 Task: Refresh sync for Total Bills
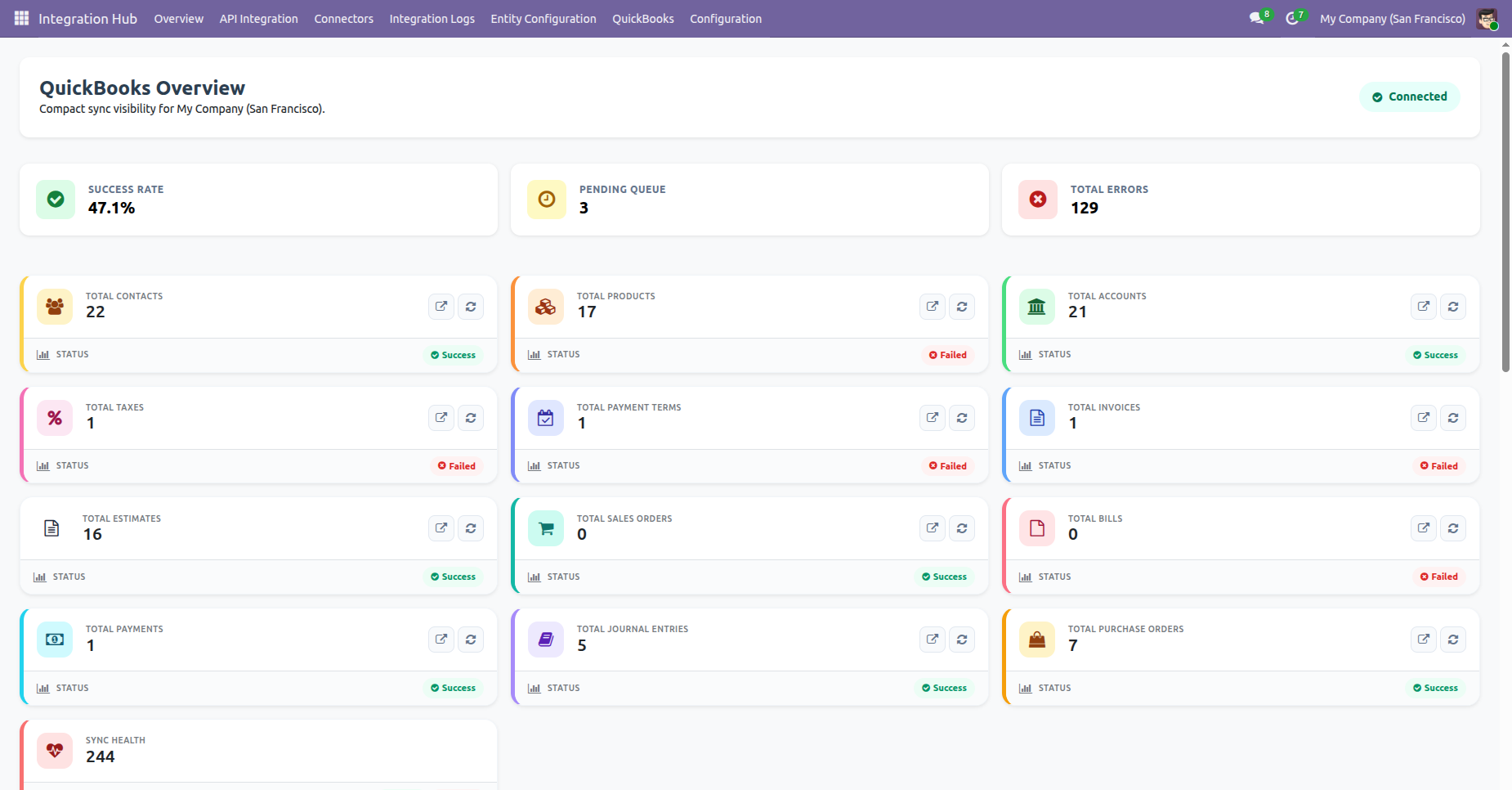coord(1453,528)
